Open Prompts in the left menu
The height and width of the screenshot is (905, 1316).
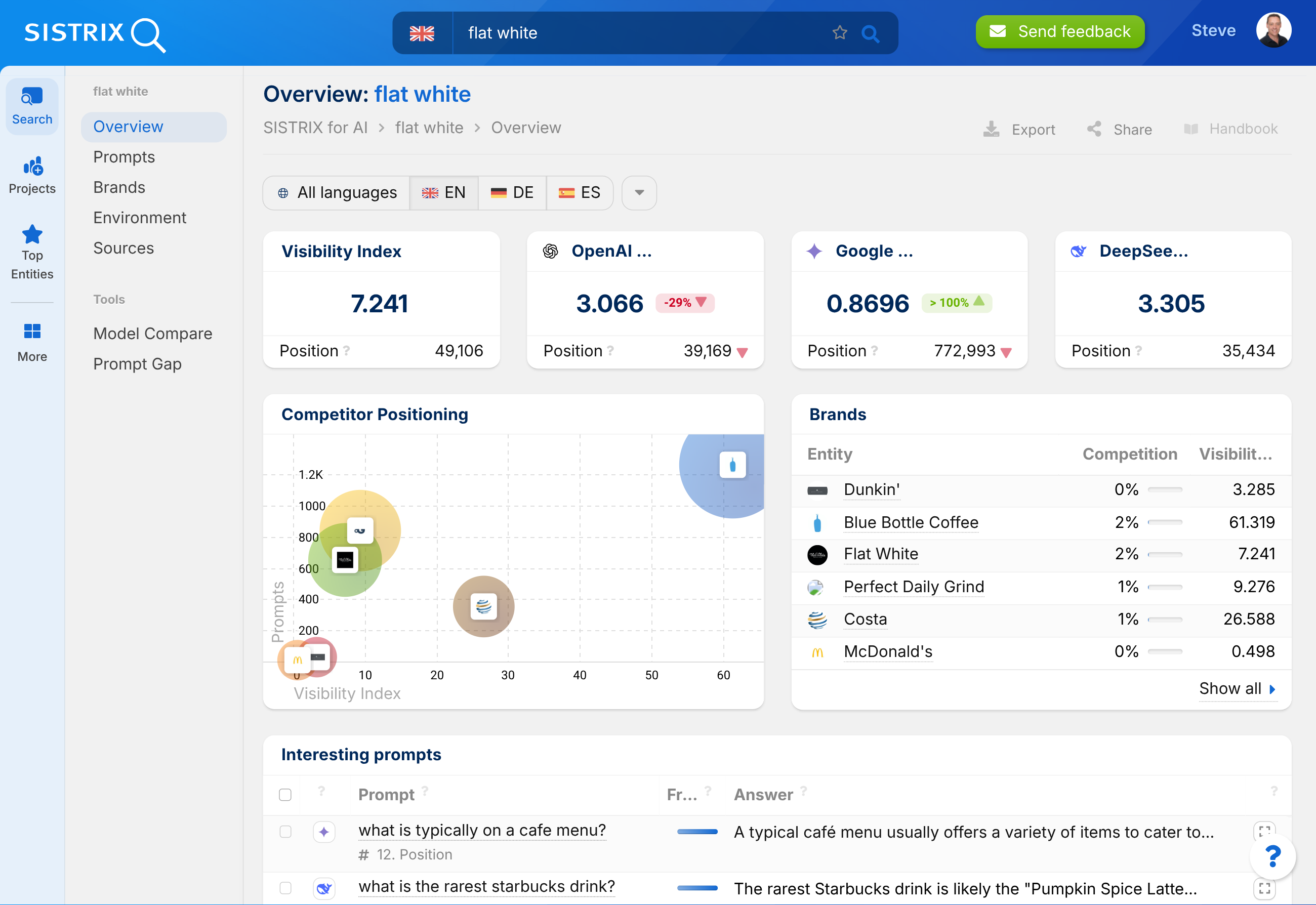tap(124, 157)
